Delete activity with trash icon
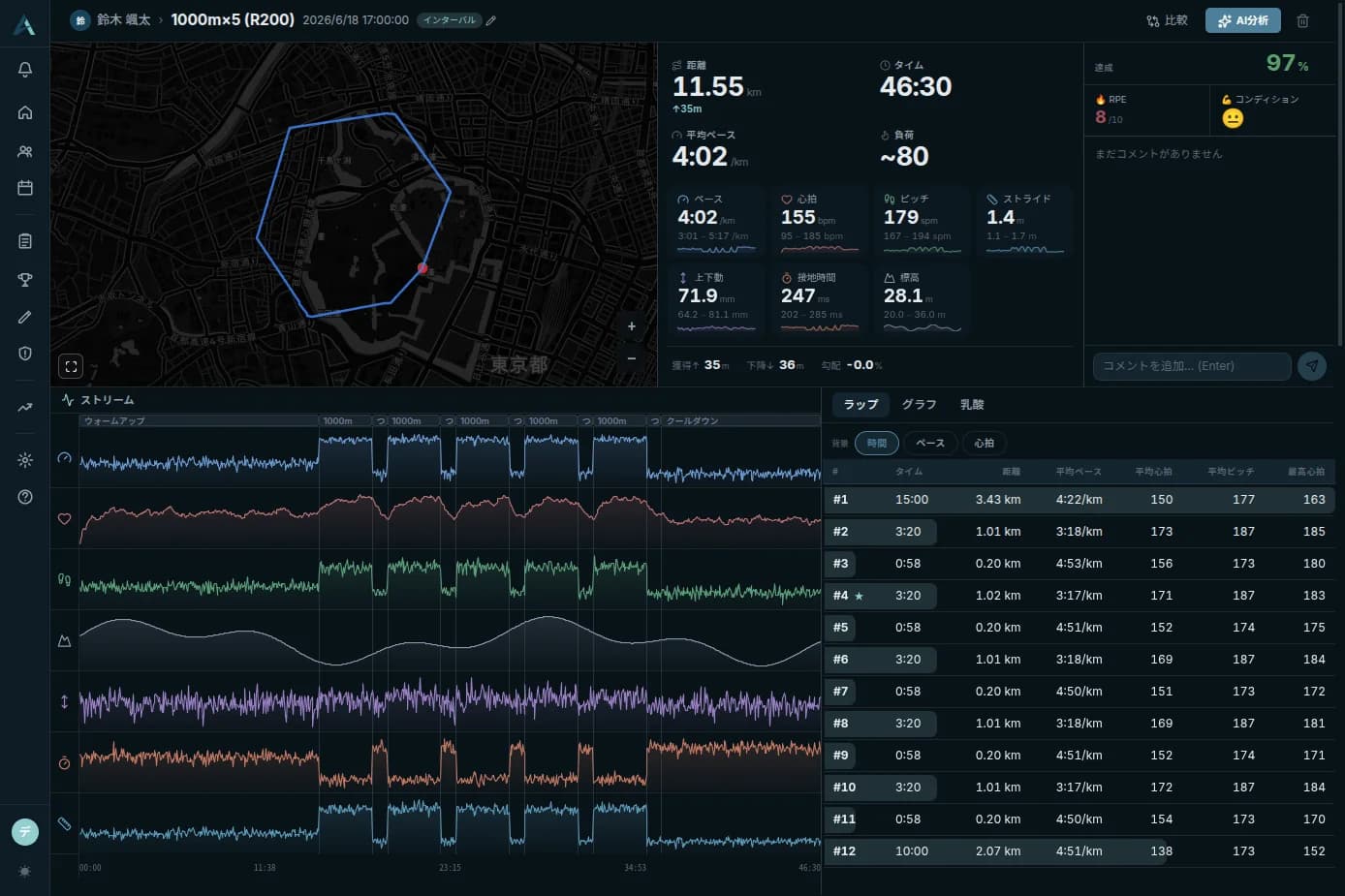This screenshot has height=896, width=1345. [x=1302, y=20]
